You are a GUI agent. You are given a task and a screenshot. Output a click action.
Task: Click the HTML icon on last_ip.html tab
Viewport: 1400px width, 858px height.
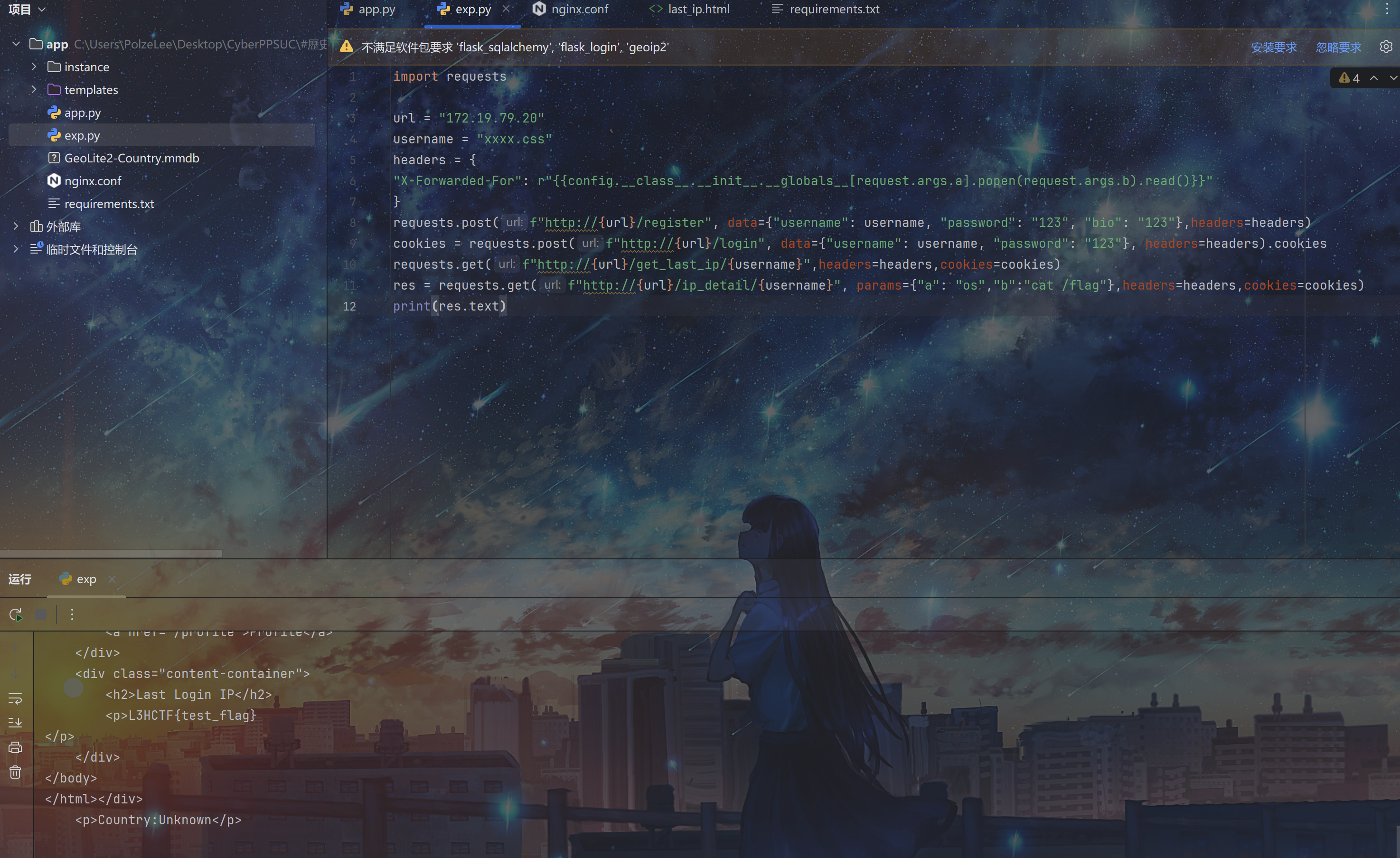point(656,9)
